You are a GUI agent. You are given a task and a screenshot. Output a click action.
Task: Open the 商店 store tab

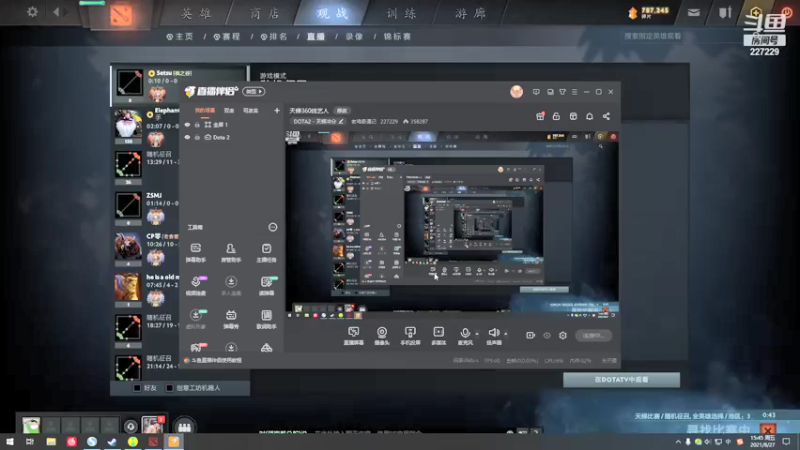point(265,14)
